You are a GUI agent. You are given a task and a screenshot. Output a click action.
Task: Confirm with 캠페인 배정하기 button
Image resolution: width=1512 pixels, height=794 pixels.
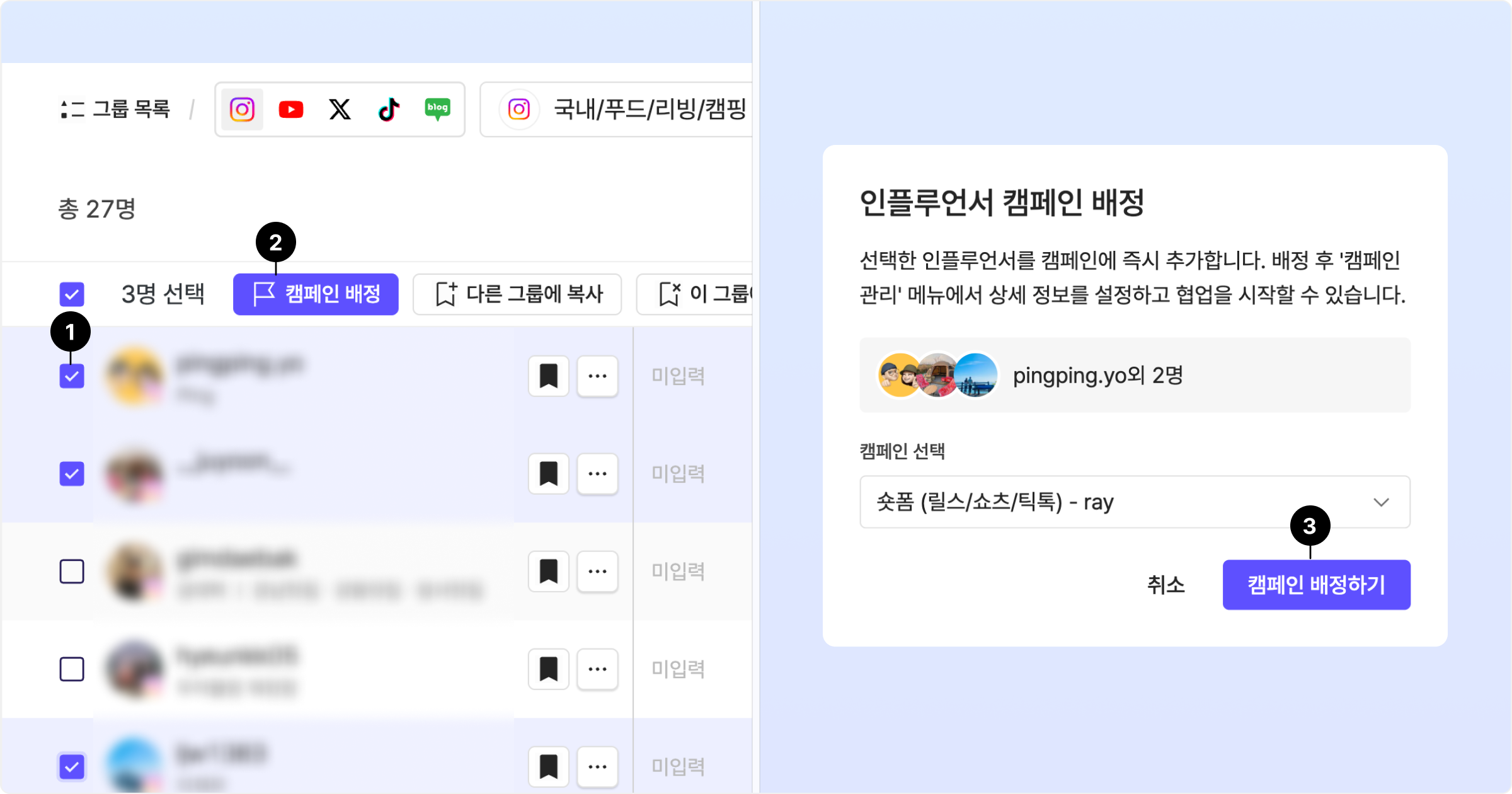tap(1316, 585)
